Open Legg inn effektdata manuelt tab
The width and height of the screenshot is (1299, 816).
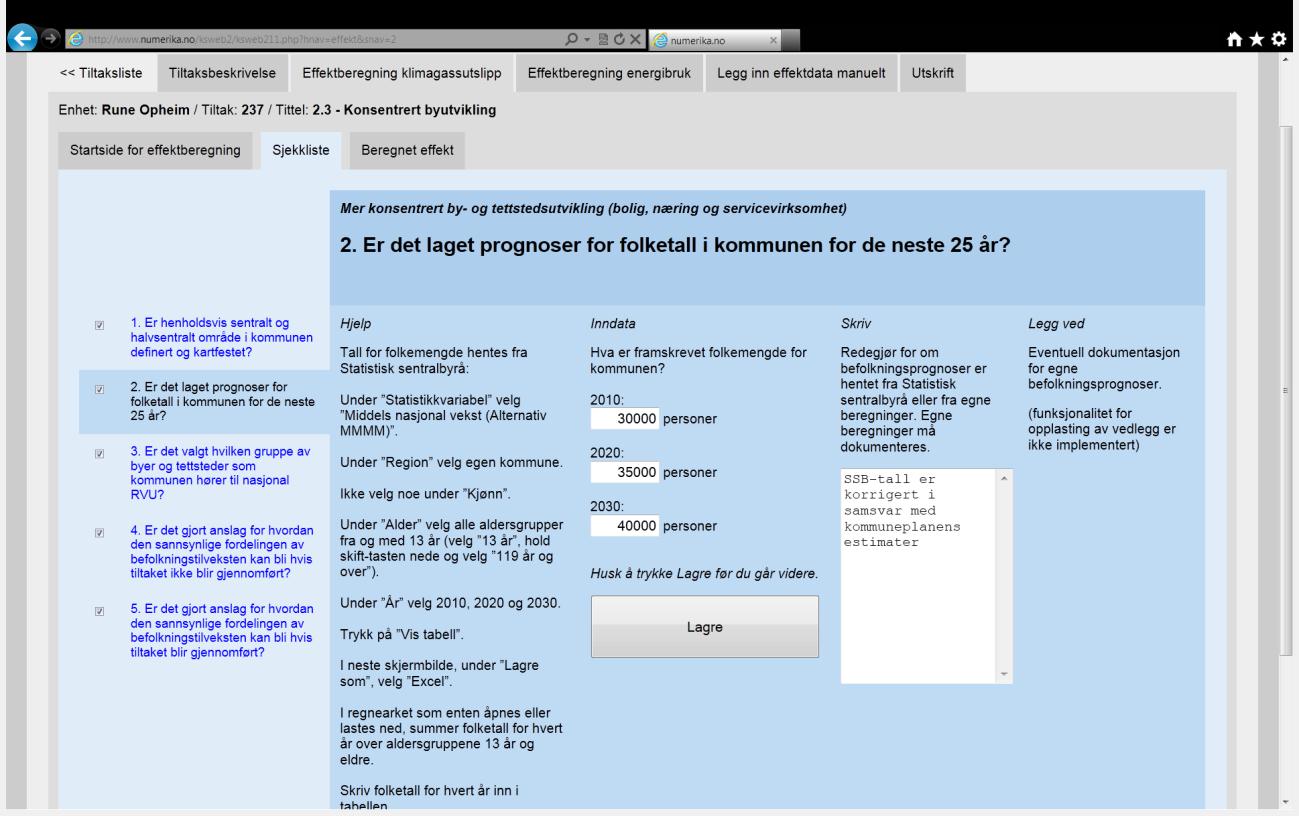point(801,74)
